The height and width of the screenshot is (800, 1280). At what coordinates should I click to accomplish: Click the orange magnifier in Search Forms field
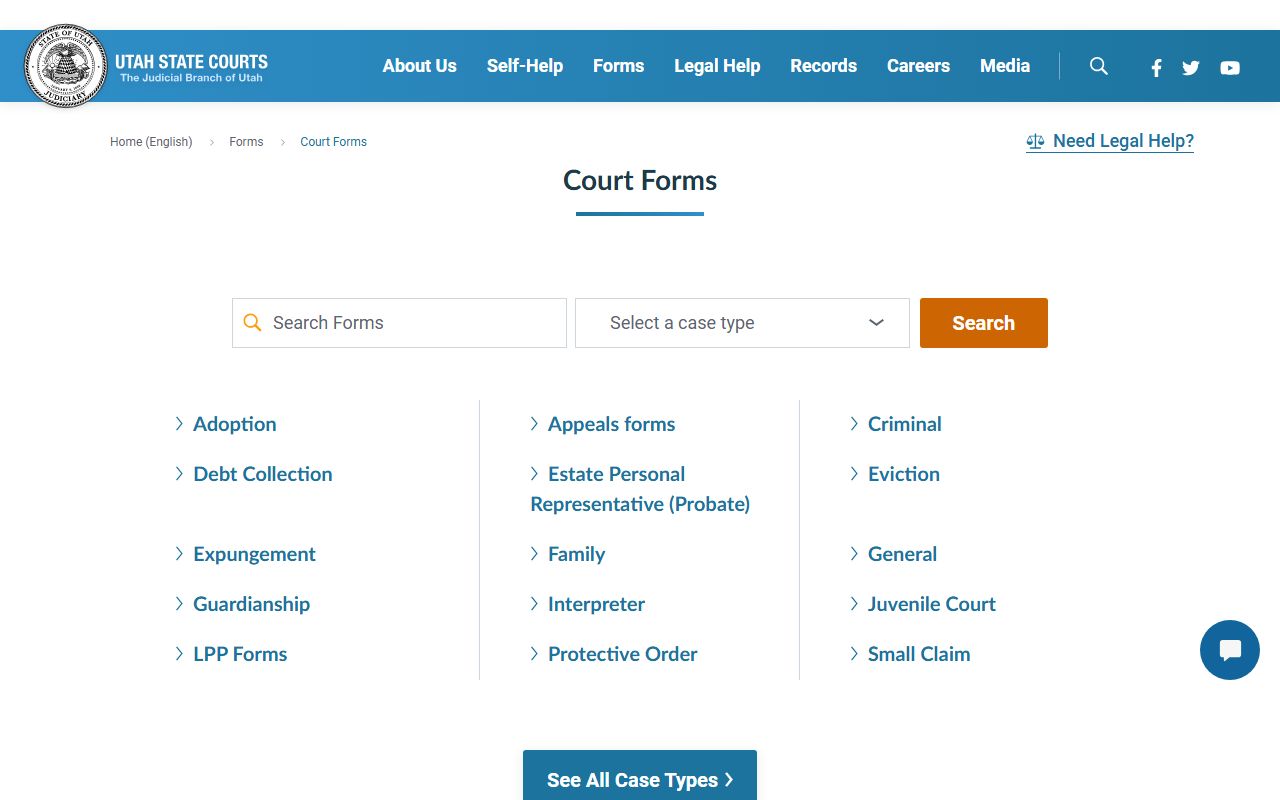click(253, 323)
